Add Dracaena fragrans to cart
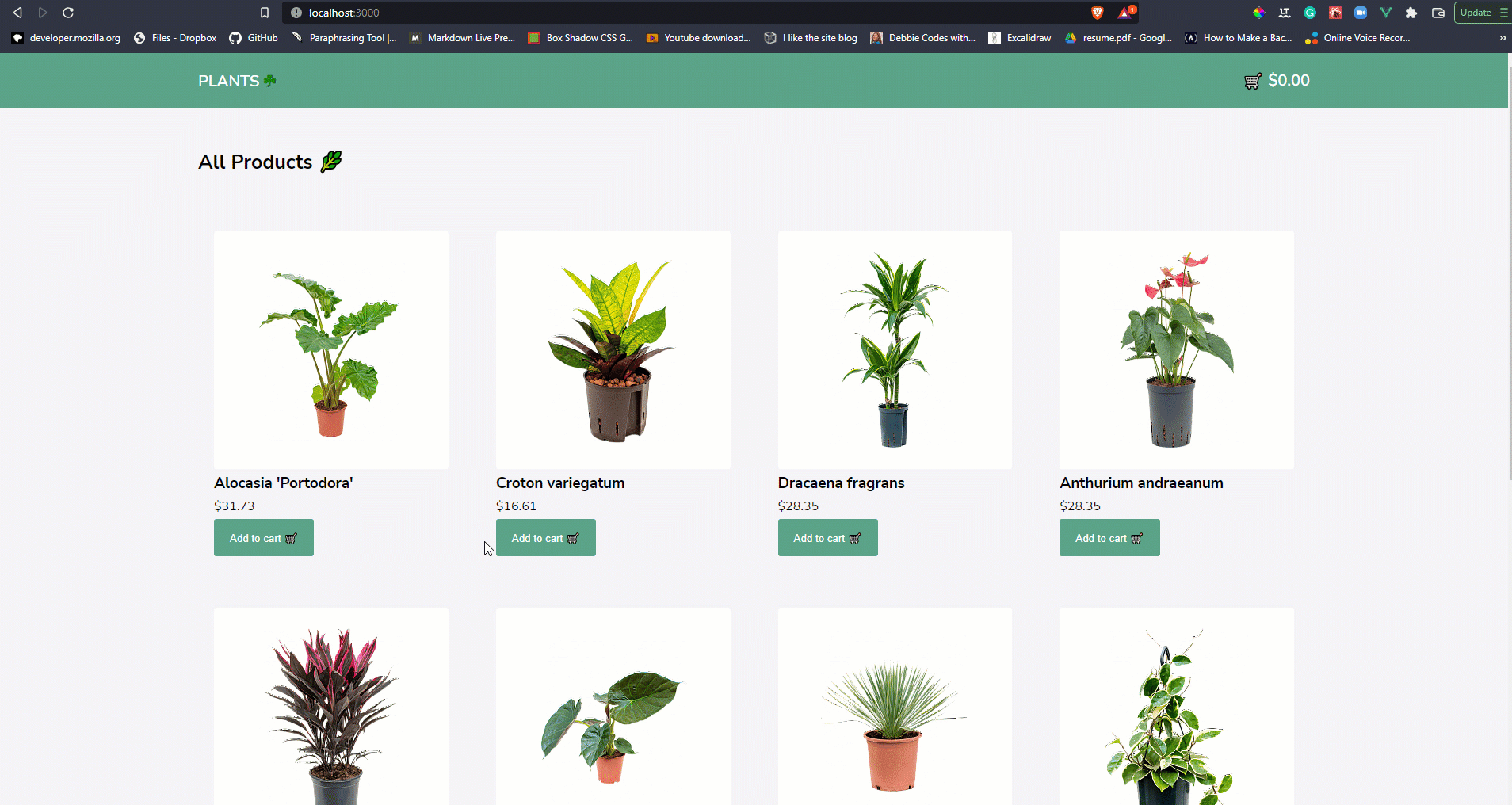Screen dimensions: 1512x805 click(828, 538)
